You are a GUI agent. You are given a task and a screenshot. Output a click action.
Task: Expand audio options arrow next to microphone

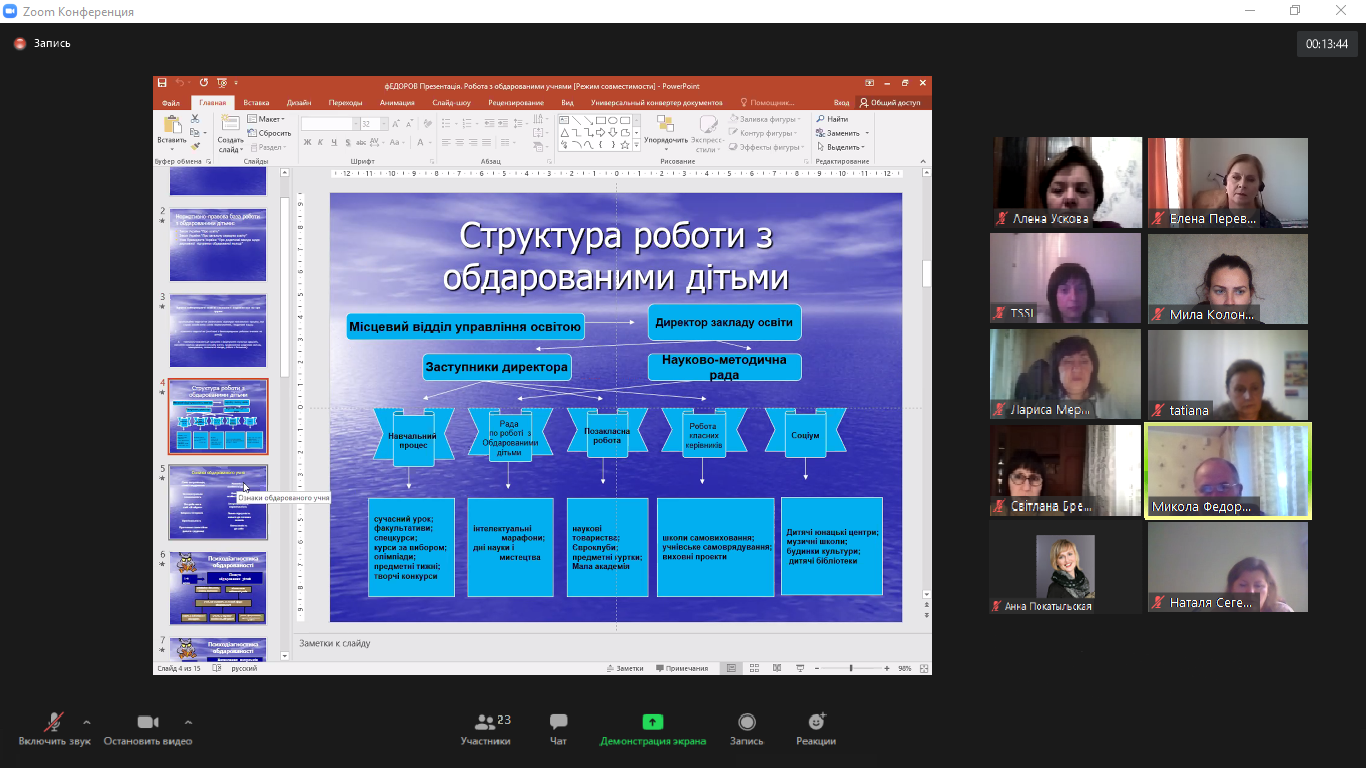(87, 722)
